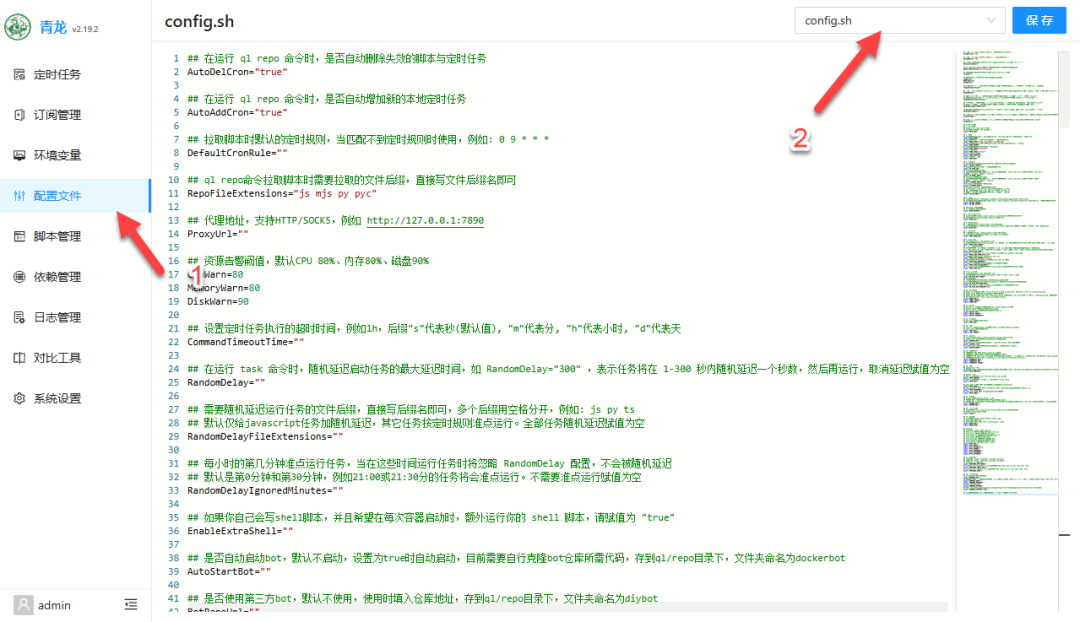Open the 环境变量 menu item
1080x622 pixels.
tap(75, 156)
